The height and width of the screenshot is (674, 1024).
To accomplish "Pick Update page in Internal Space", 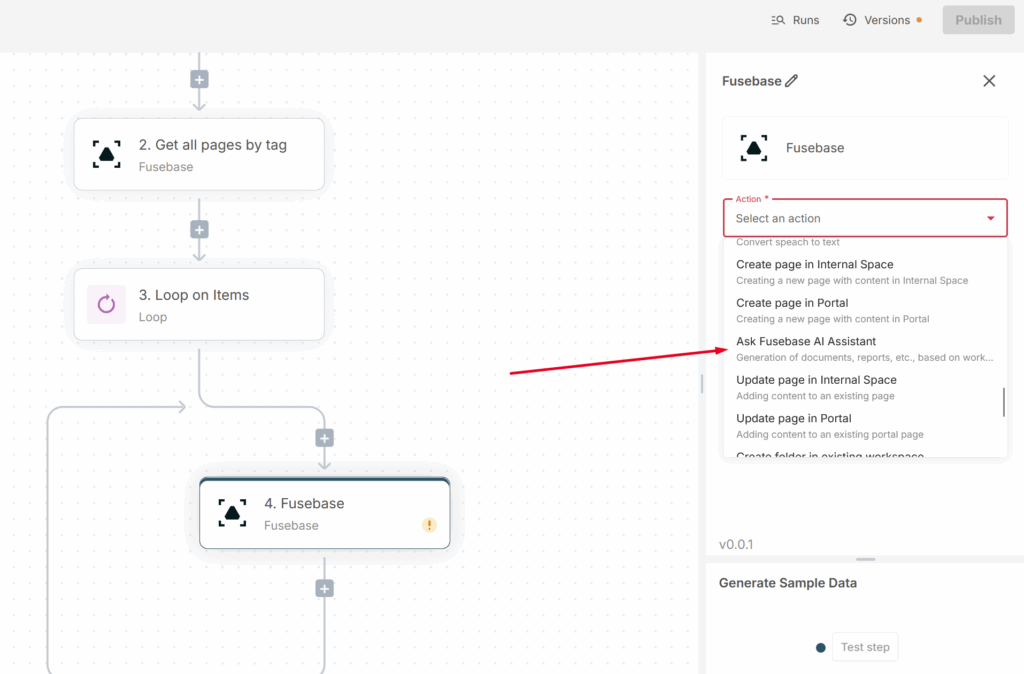I will pyautogui.click(x=816, y=380).
